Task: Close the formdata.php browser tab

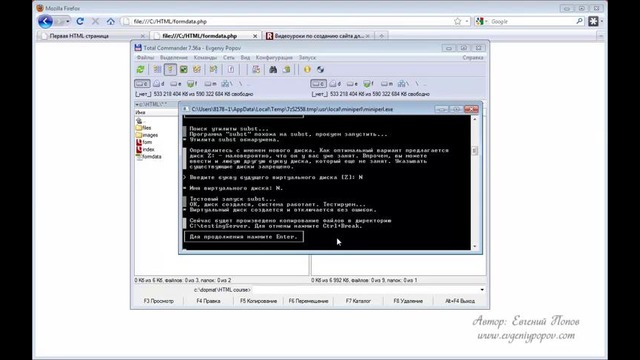Action: coord(255,36)
